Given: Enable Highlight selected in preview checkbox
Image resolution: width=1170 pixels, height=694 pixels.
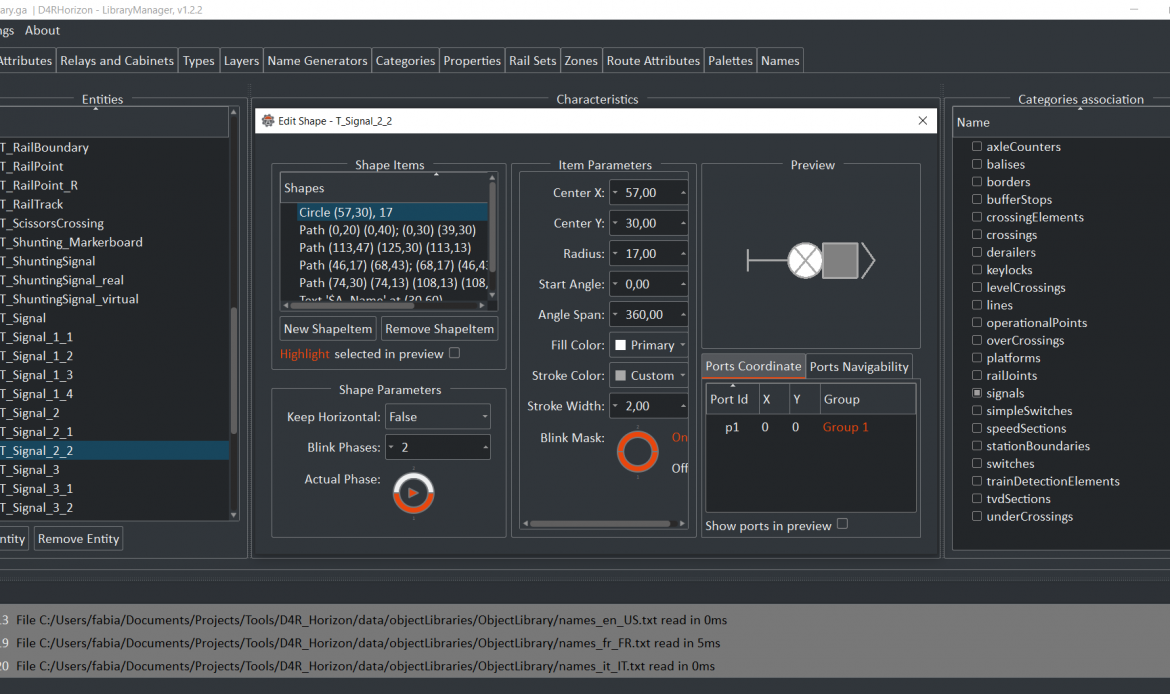Looking at the screenshot, I should (455, 353).
